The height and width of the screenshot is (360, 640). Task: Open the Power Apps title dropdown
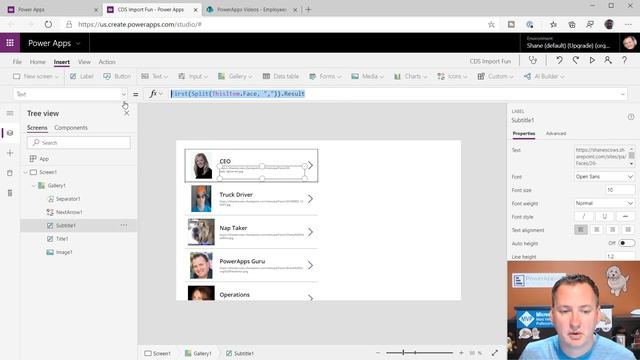point(54,43)
